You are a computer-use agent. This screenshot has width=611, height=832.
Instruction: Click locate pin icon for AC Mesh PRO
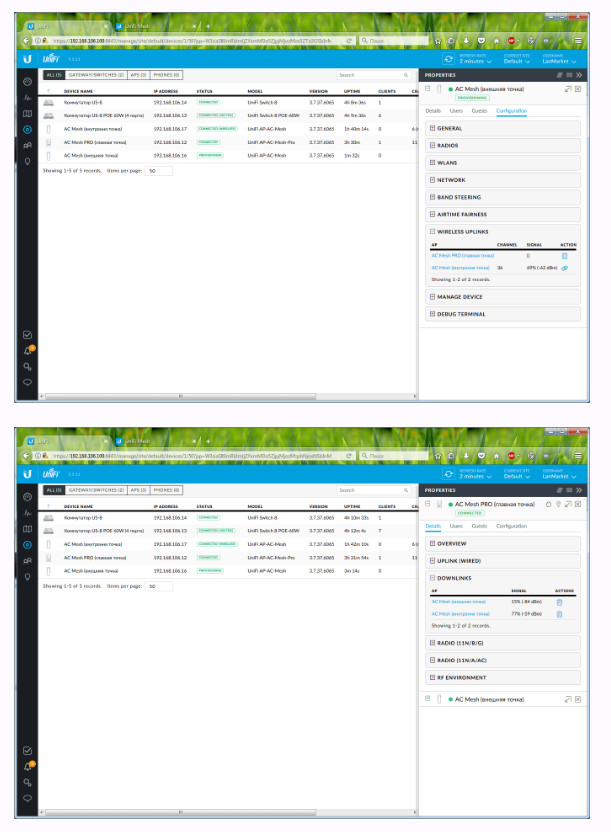[558, 504]
